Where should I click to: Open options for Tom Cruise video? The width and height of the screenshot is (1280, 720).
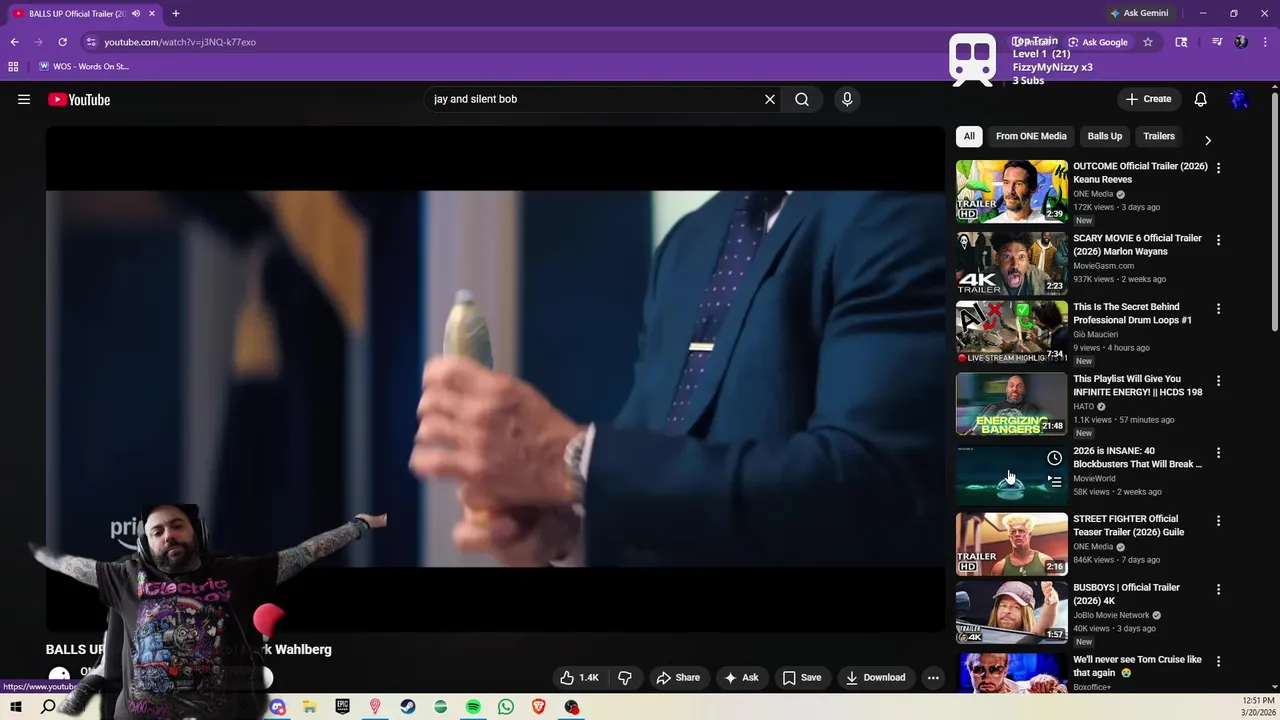(1218, 662)
